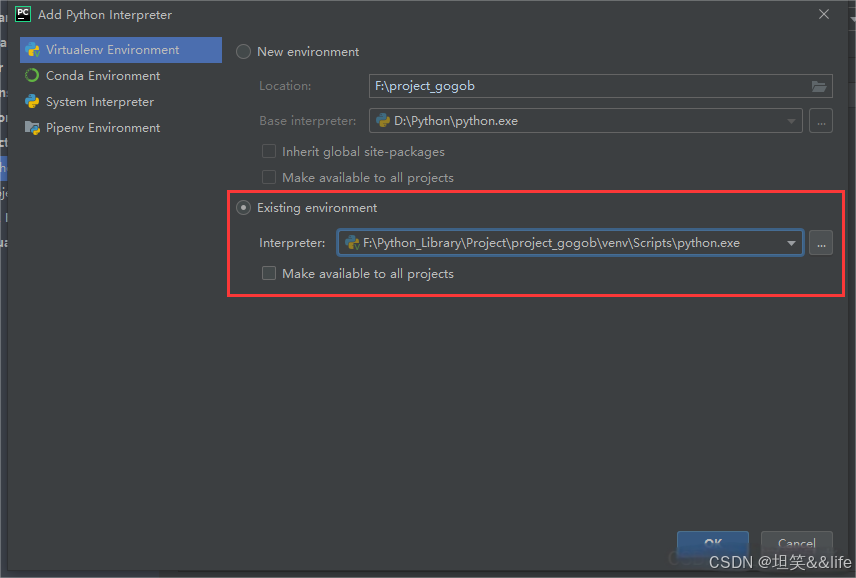Click the Location field F:\project_gogob
Viewport: 856px width, 578px height.
tap(601, 86)
